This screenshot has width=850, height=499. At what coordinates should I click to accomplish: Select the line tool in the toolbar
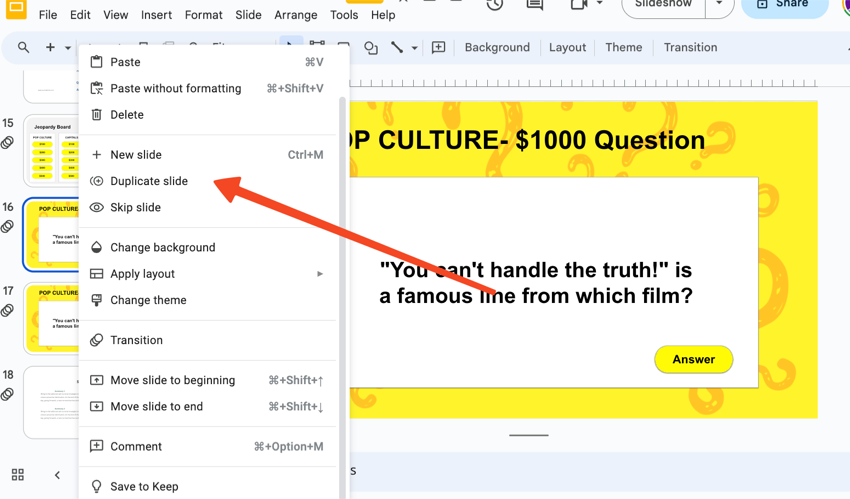397,48
